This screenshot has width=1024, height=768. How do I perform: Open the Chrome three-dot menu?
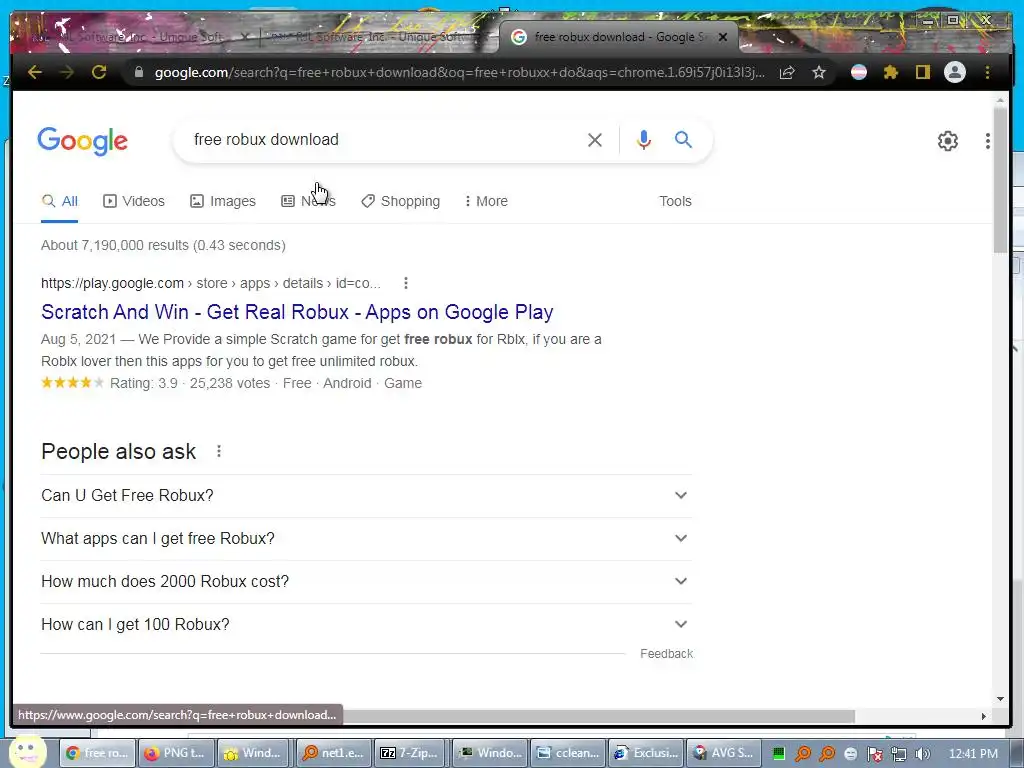coord(987,72)
